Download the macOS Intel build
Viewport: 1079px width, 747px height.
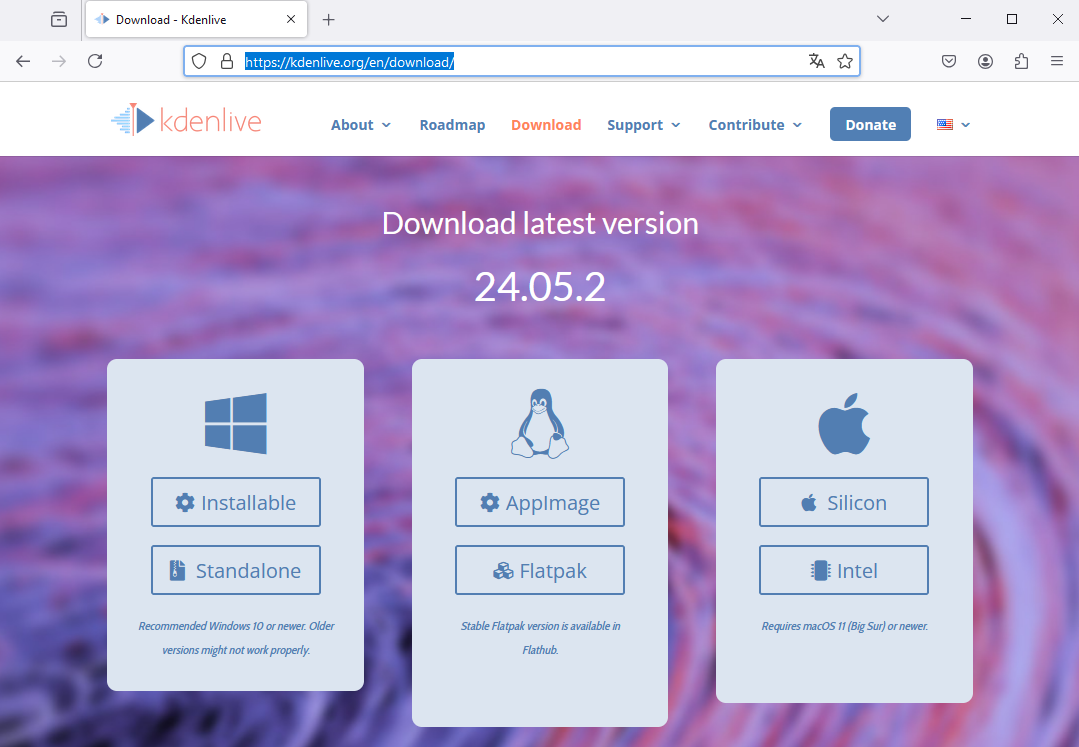point(844,570)
